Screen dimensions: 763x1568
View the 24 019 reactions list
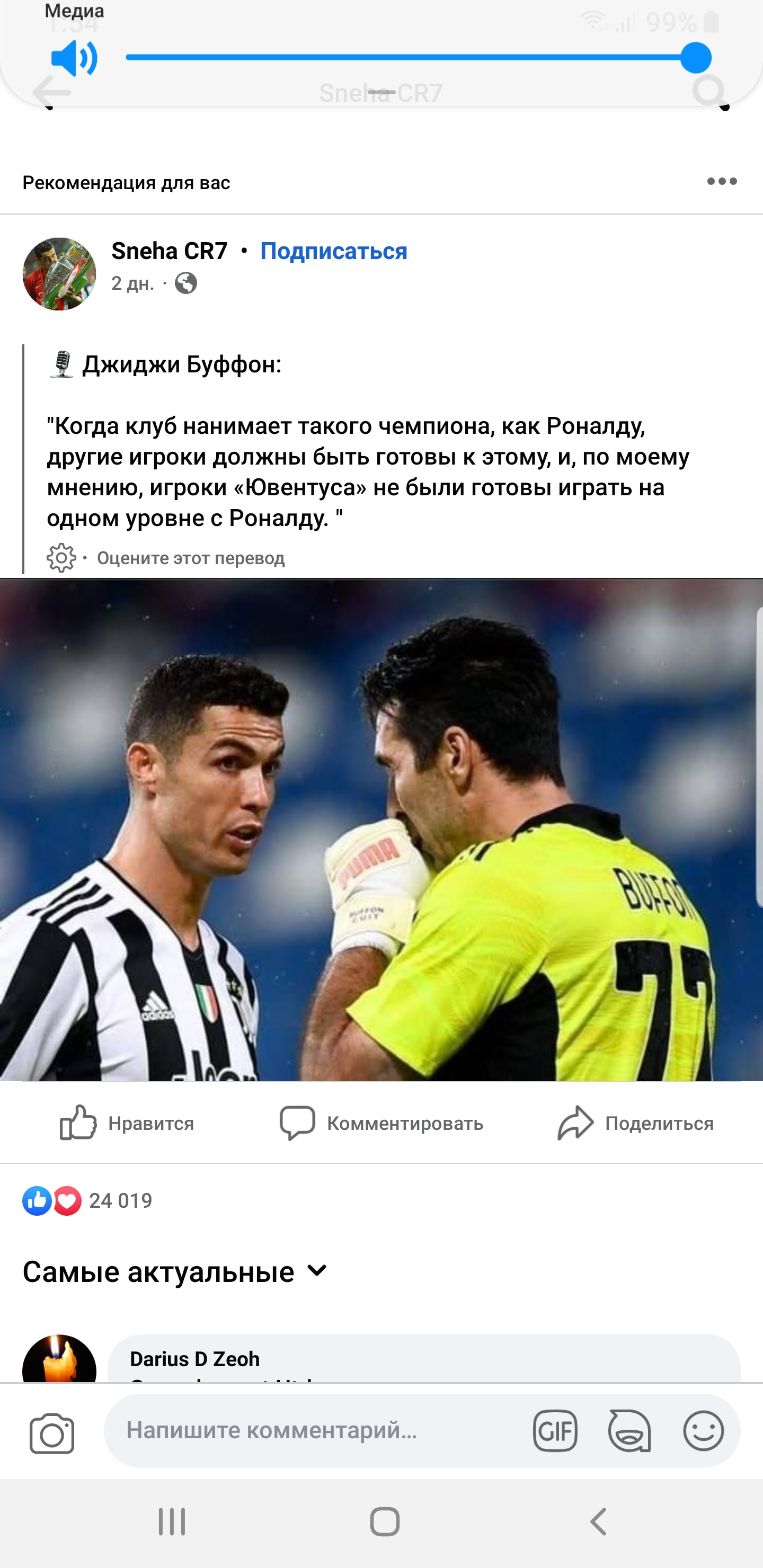click(x=87, y=1200)
